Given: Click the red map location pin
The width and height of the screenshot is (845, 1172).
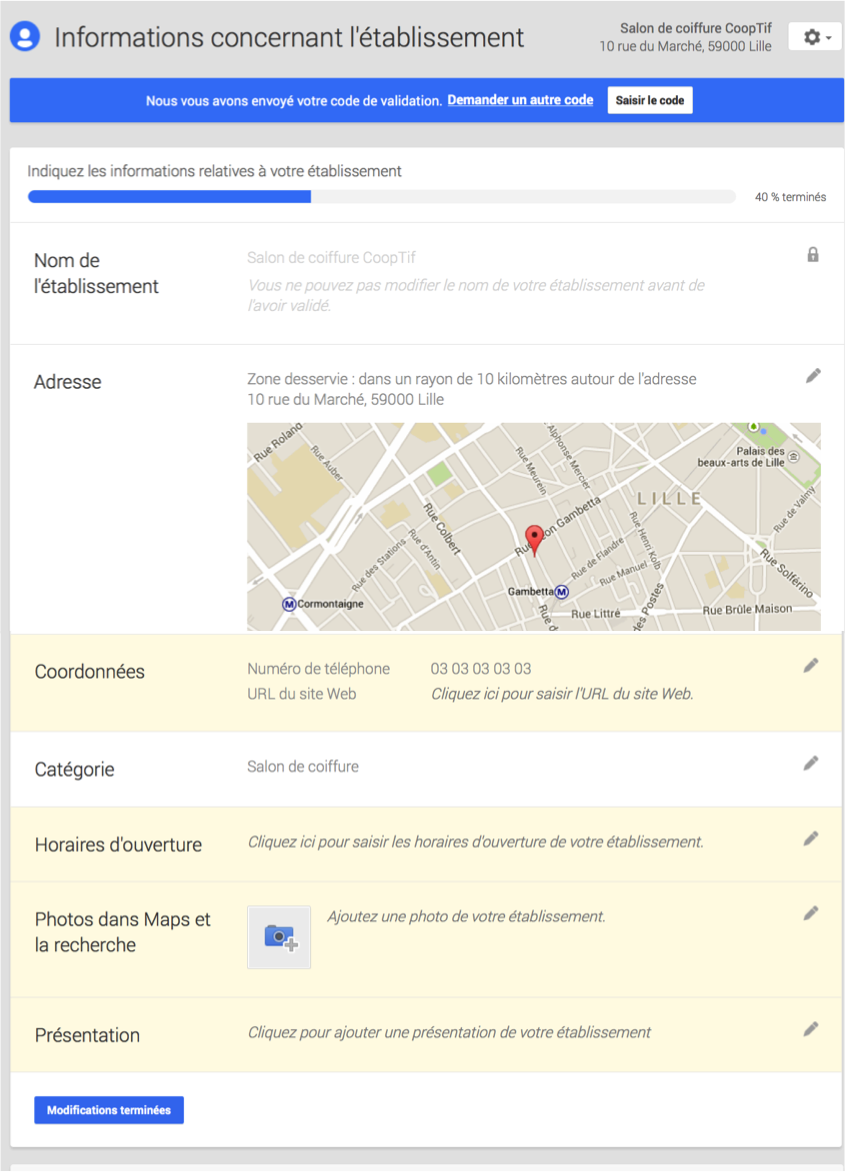Looking at the screenshot, I should [534, 540].
